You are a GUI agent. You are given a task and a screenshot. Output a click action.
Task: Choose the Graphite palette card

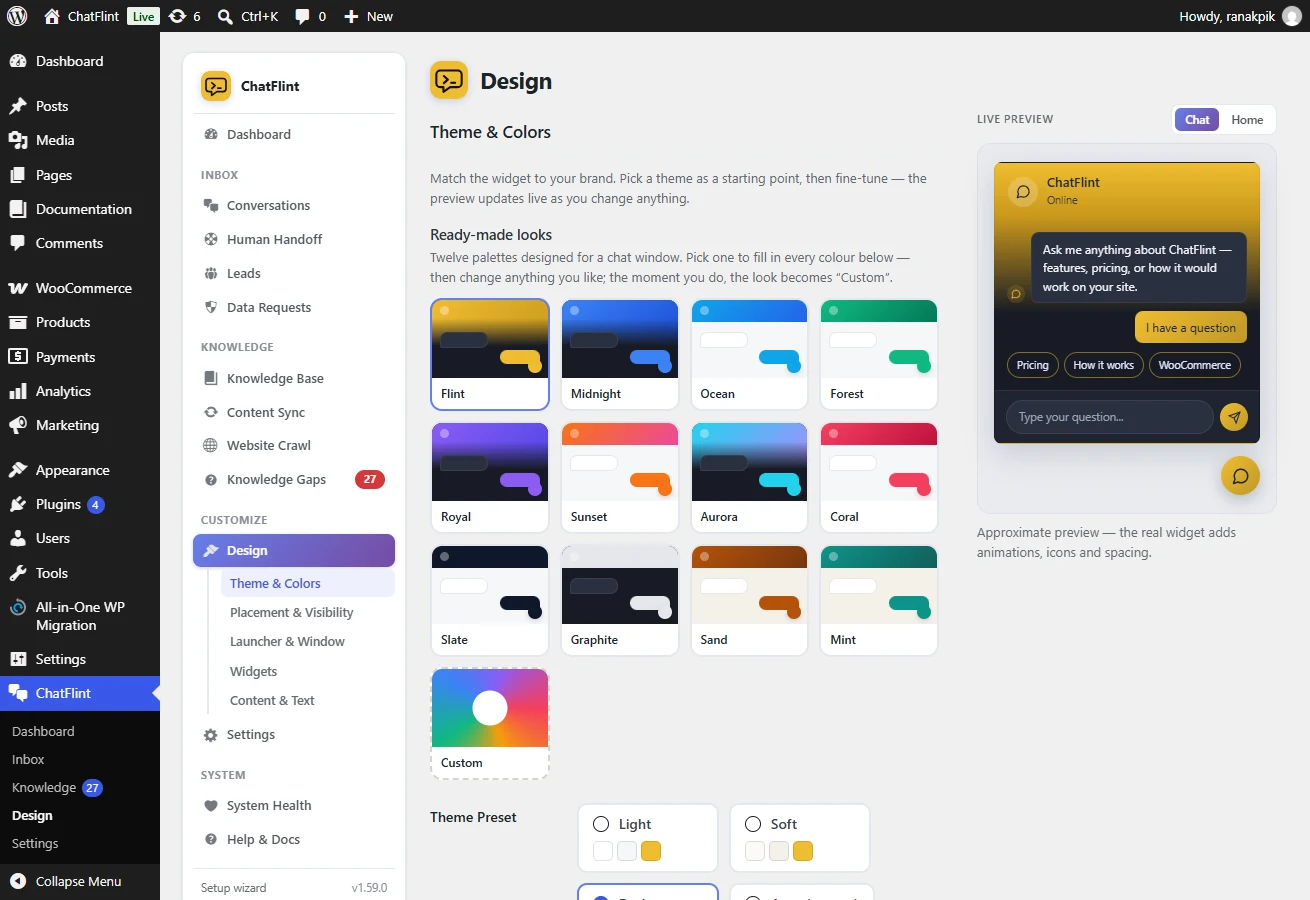tap(619, 601)
